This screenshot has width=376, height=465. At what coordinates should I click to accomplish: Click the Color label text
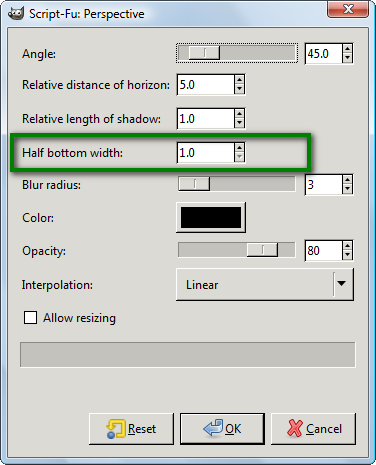(38, 218)
